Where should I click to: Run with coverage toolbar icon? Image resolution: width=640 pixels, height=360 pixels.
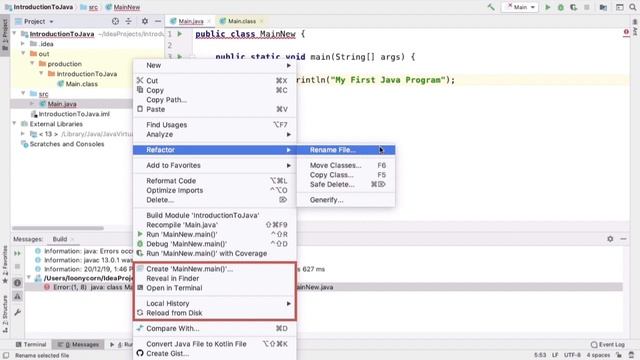point(574,7)
